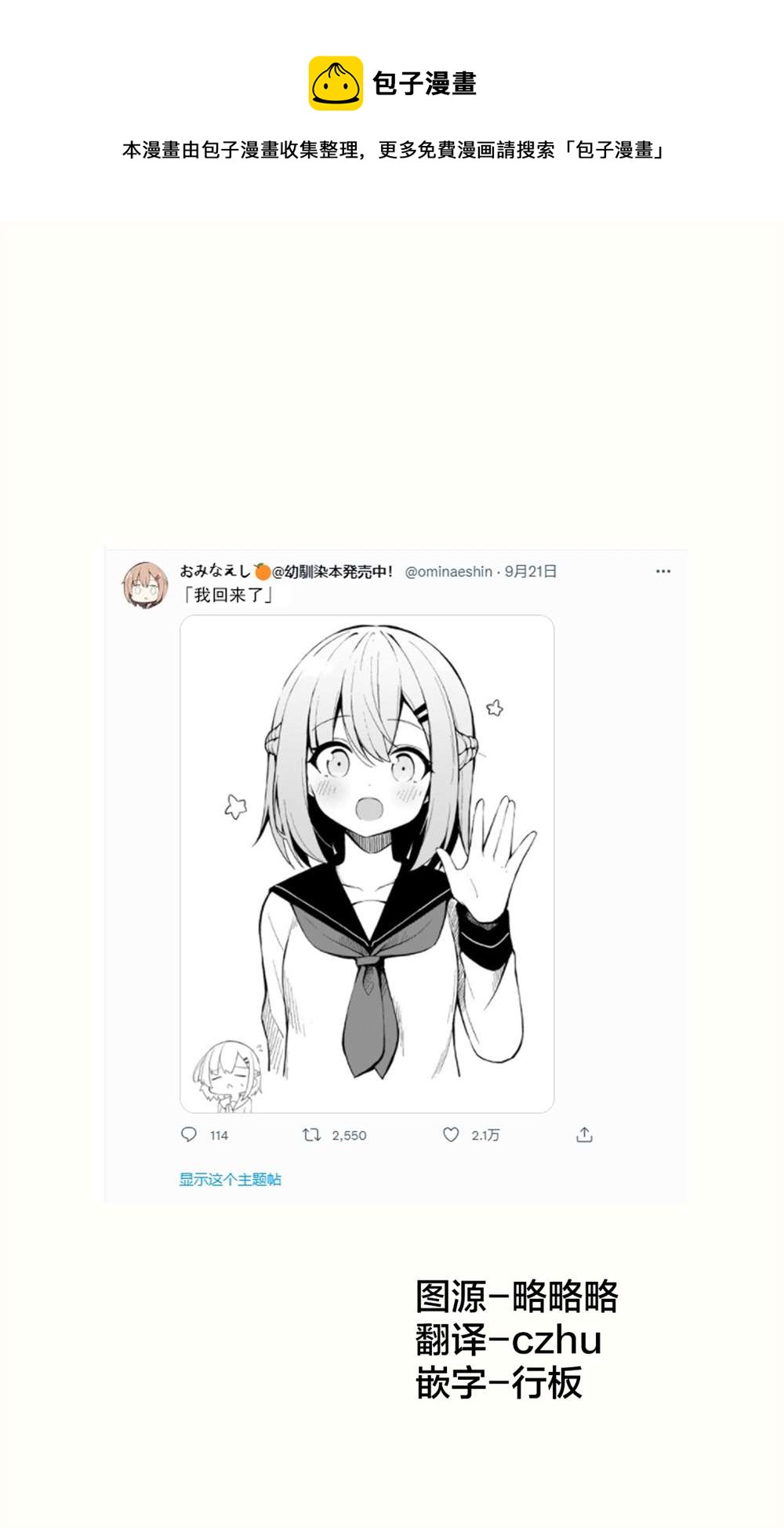Open the @ominaeshin handle link
784x1528 pixels.
[x=448, y=571]
